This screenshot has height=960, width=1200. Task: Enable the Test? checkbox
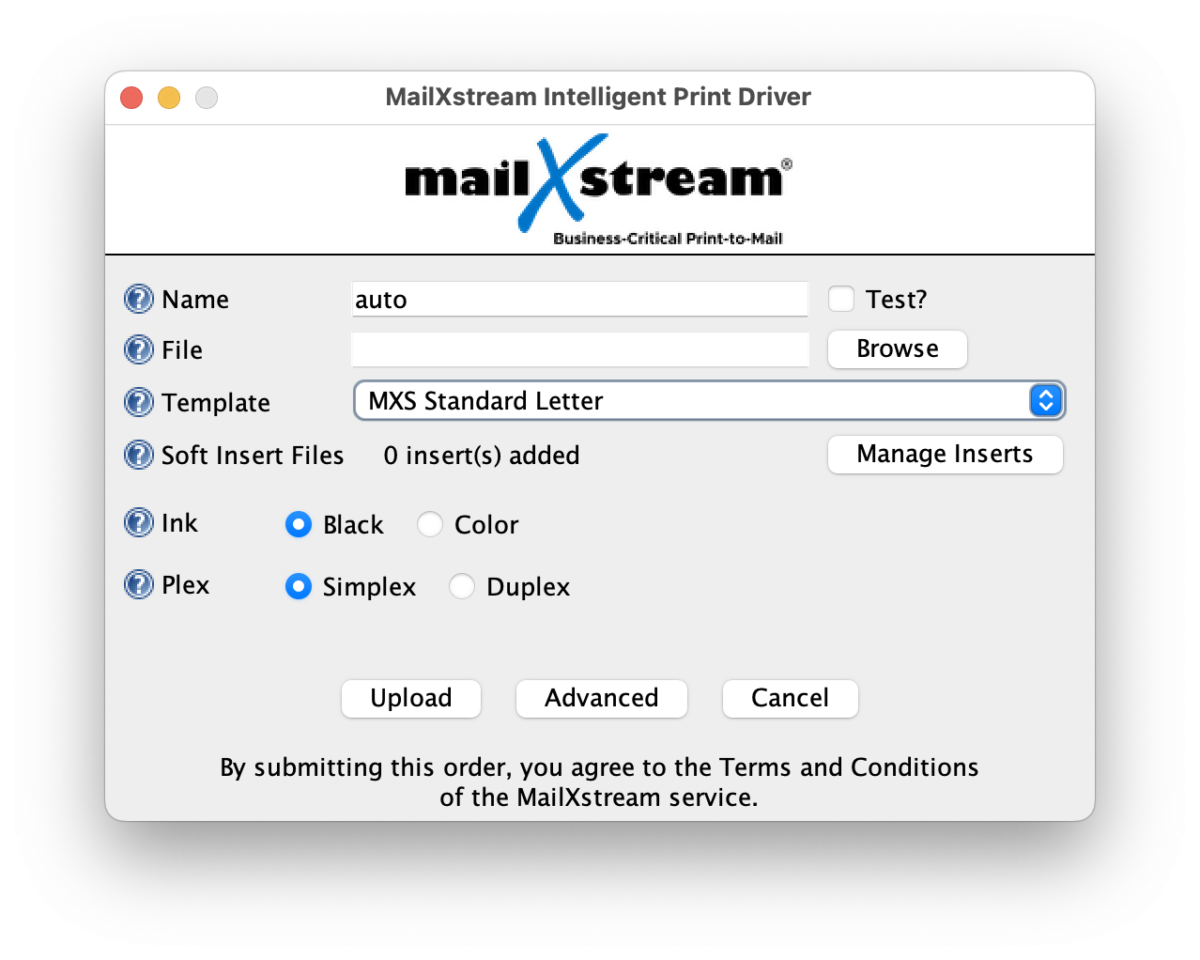click(841, 298)
